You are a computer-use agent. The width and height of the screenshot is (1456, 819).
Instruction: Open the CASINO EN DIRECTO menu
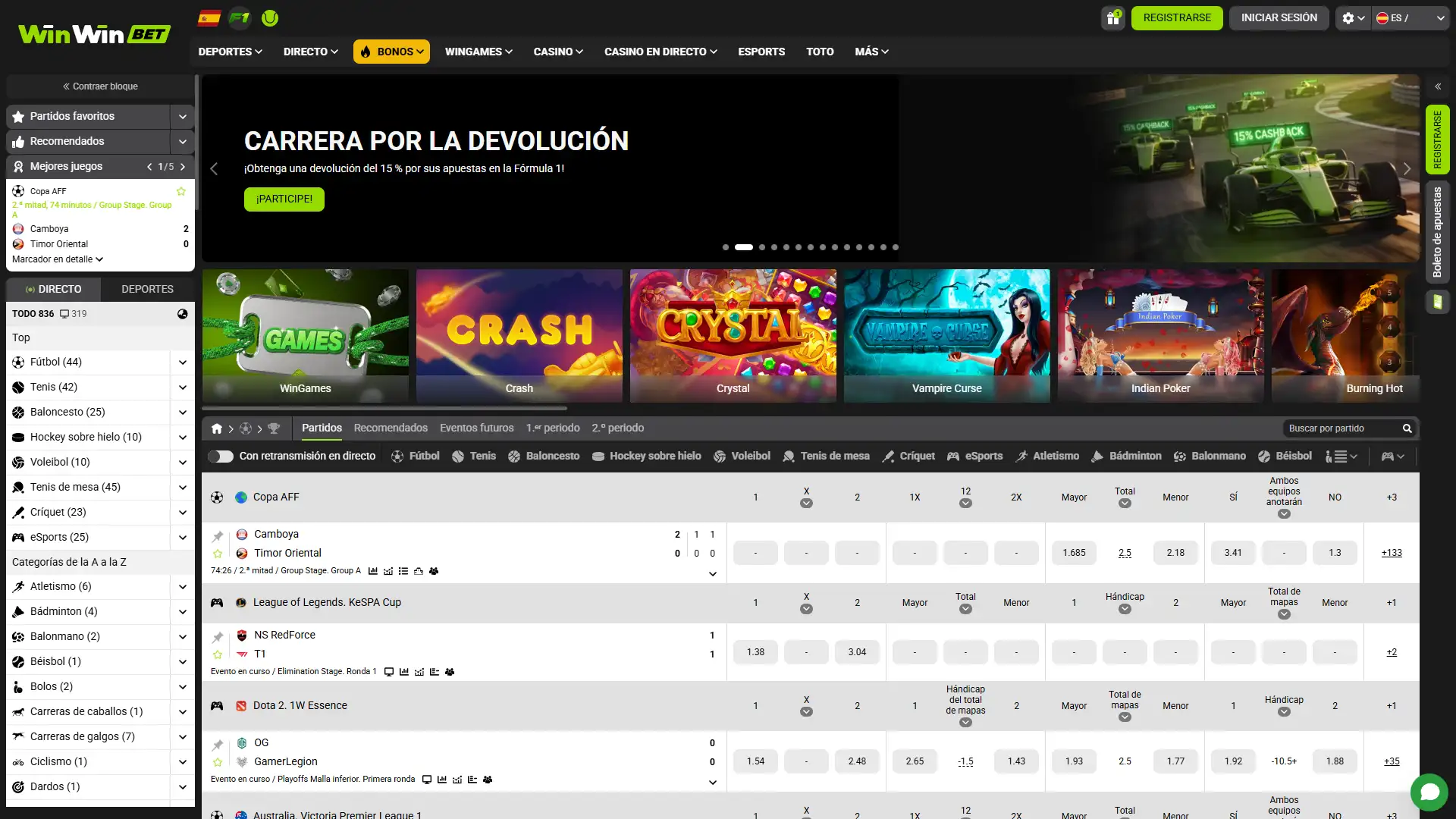coord(661,52)
